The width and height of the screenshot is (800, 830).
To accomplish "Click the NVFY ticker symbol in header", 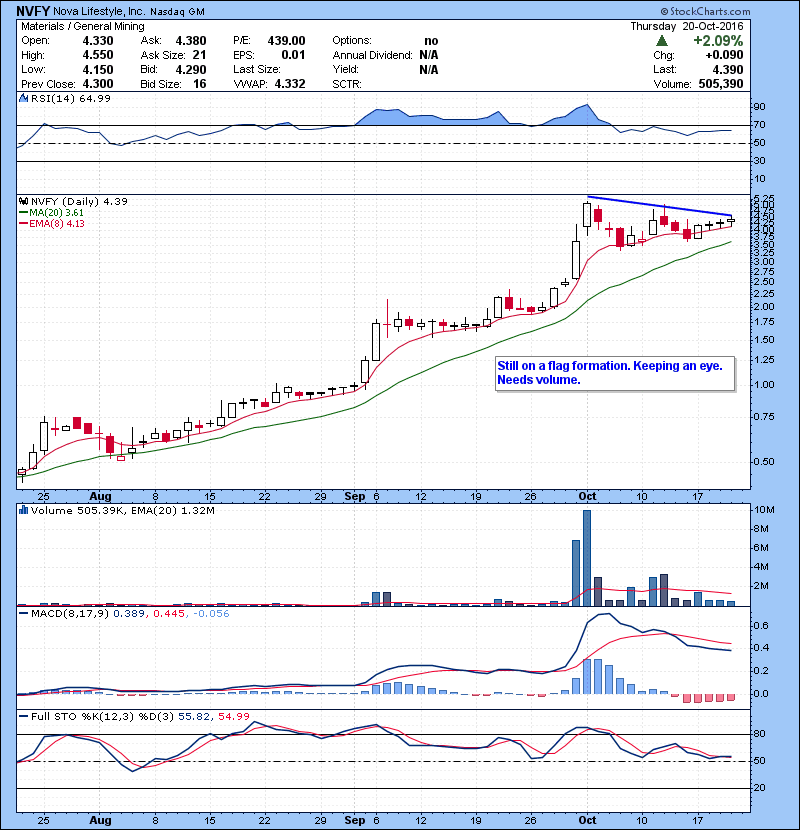I will (x=33, y=11).
